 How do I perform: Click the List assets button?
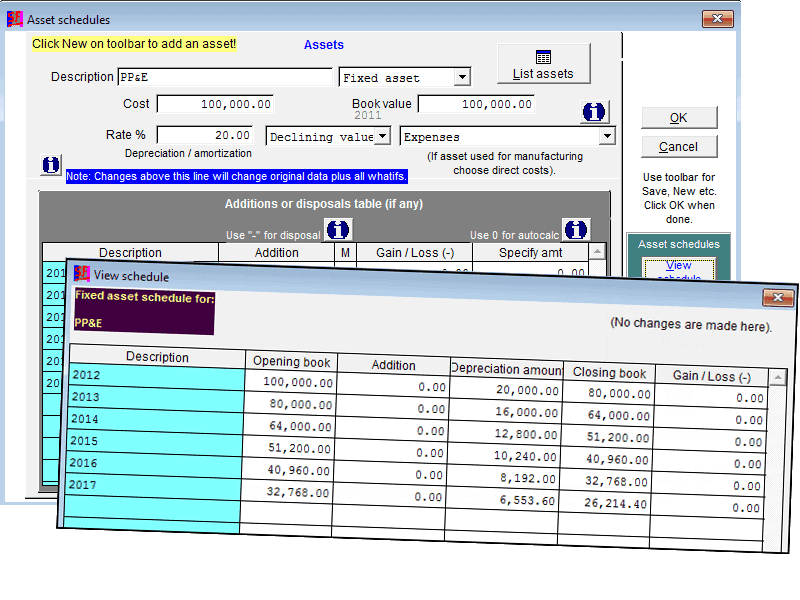pyautogui.click(x=543, y=64)
